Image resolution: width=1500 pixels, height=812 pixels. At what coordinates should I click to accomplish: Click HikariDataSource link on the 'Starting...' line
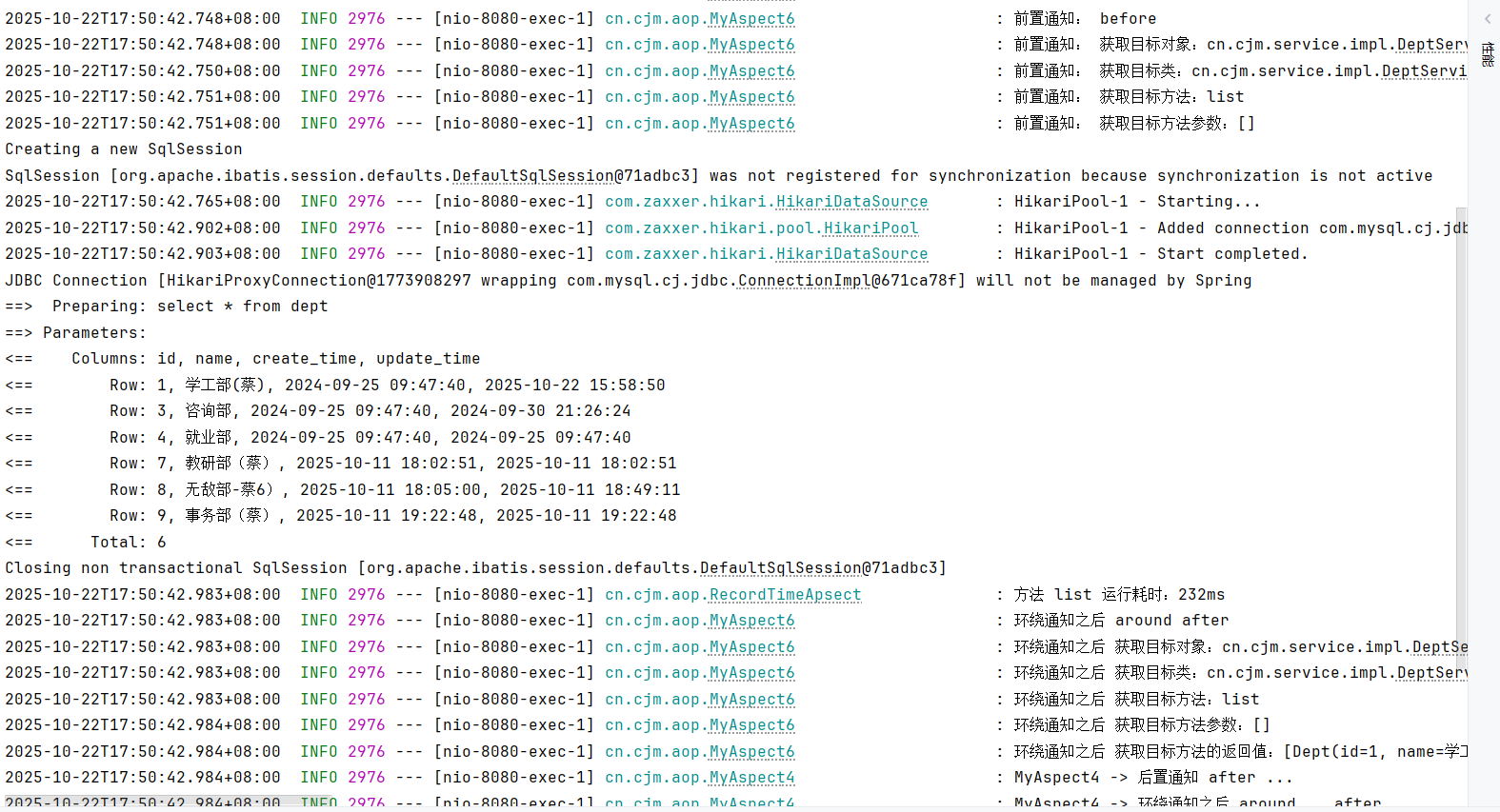851,202
